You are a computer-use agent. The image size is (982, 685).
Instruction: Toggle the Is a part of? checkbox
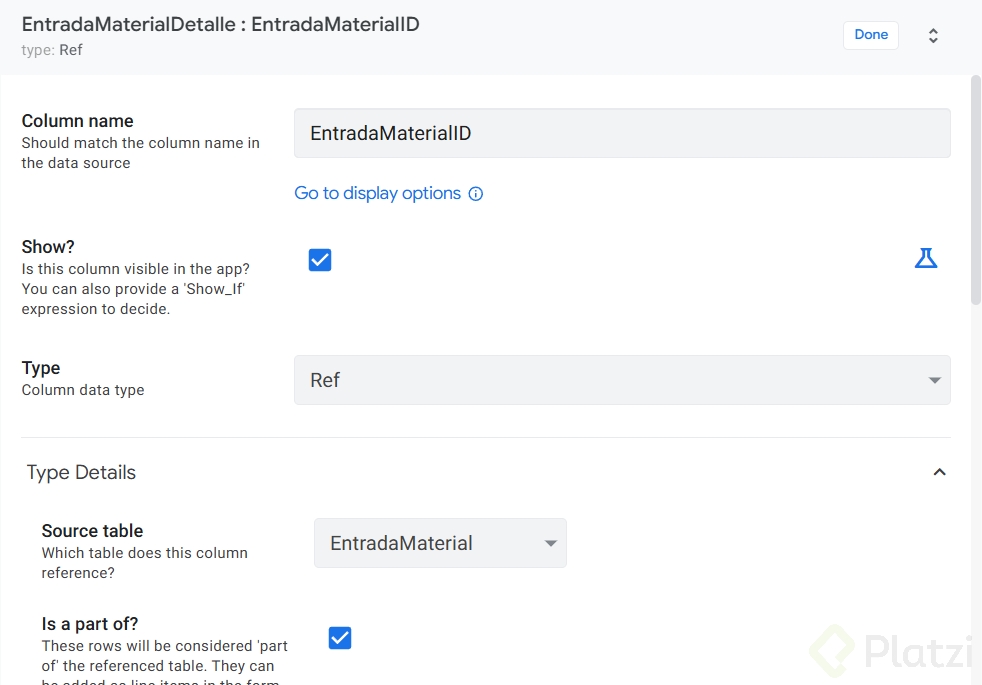(340, 638)
